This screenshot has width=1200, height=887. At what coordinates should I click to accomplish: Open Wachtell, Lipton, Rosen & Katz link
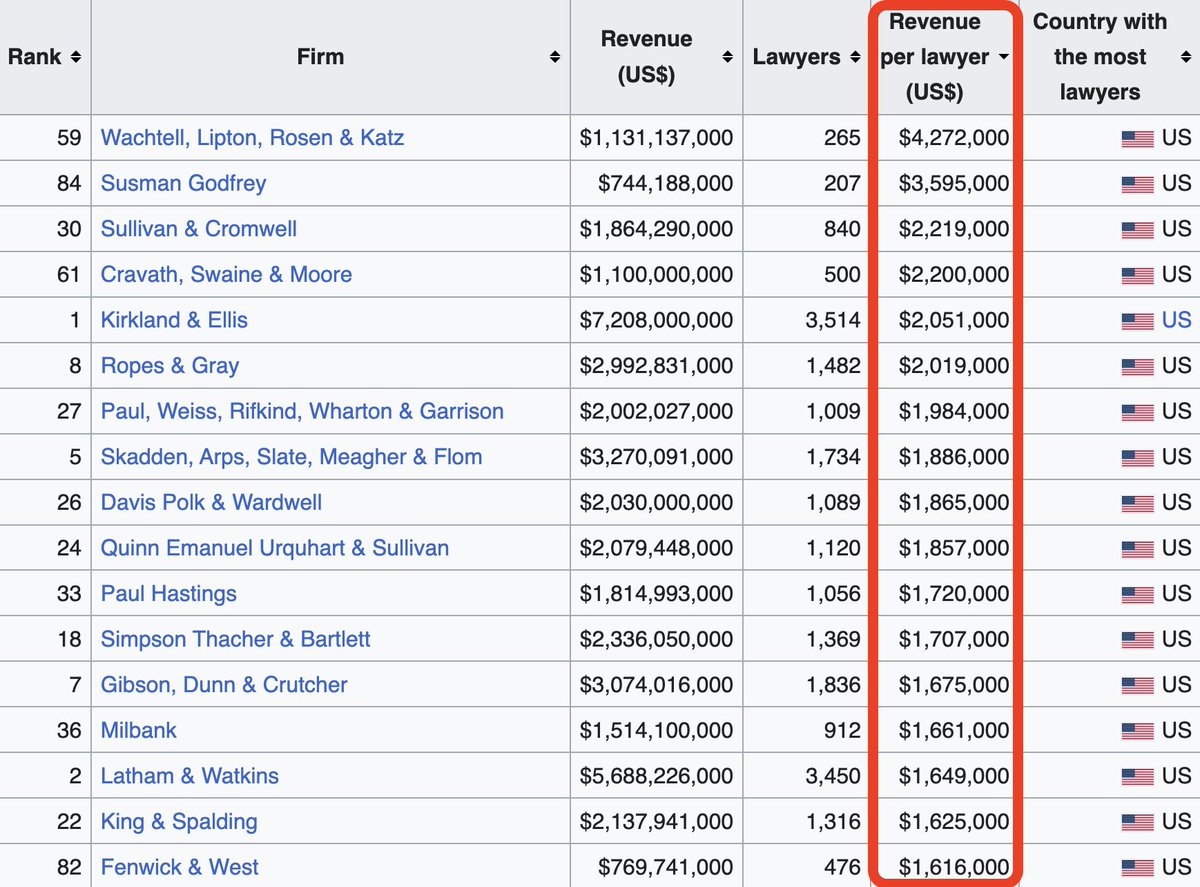tap(252, 137)
